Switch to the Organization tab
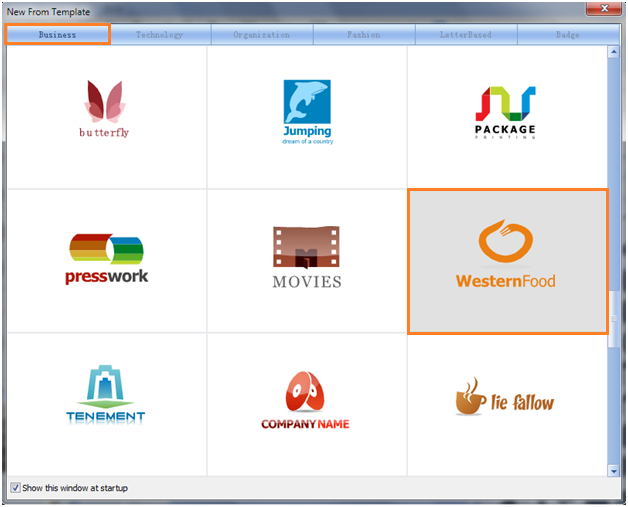628x507 pixels. click(x=262, y=35)
